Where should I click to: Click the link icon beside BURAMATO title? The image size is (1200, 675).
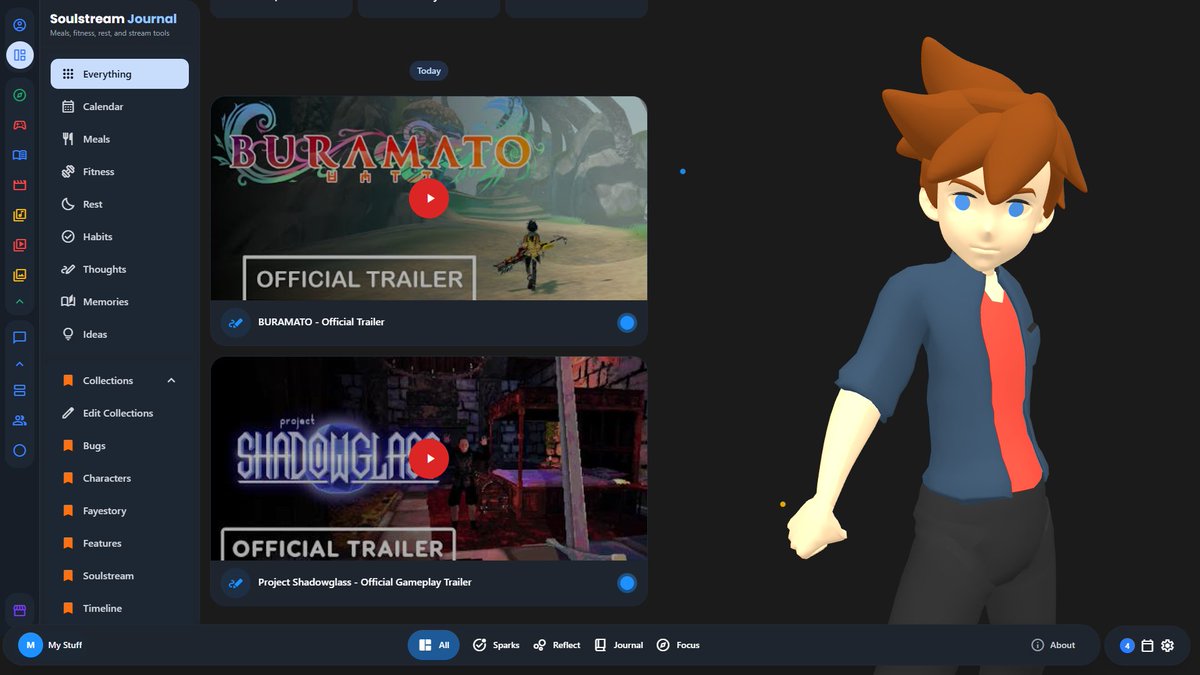tap(235, 322)
